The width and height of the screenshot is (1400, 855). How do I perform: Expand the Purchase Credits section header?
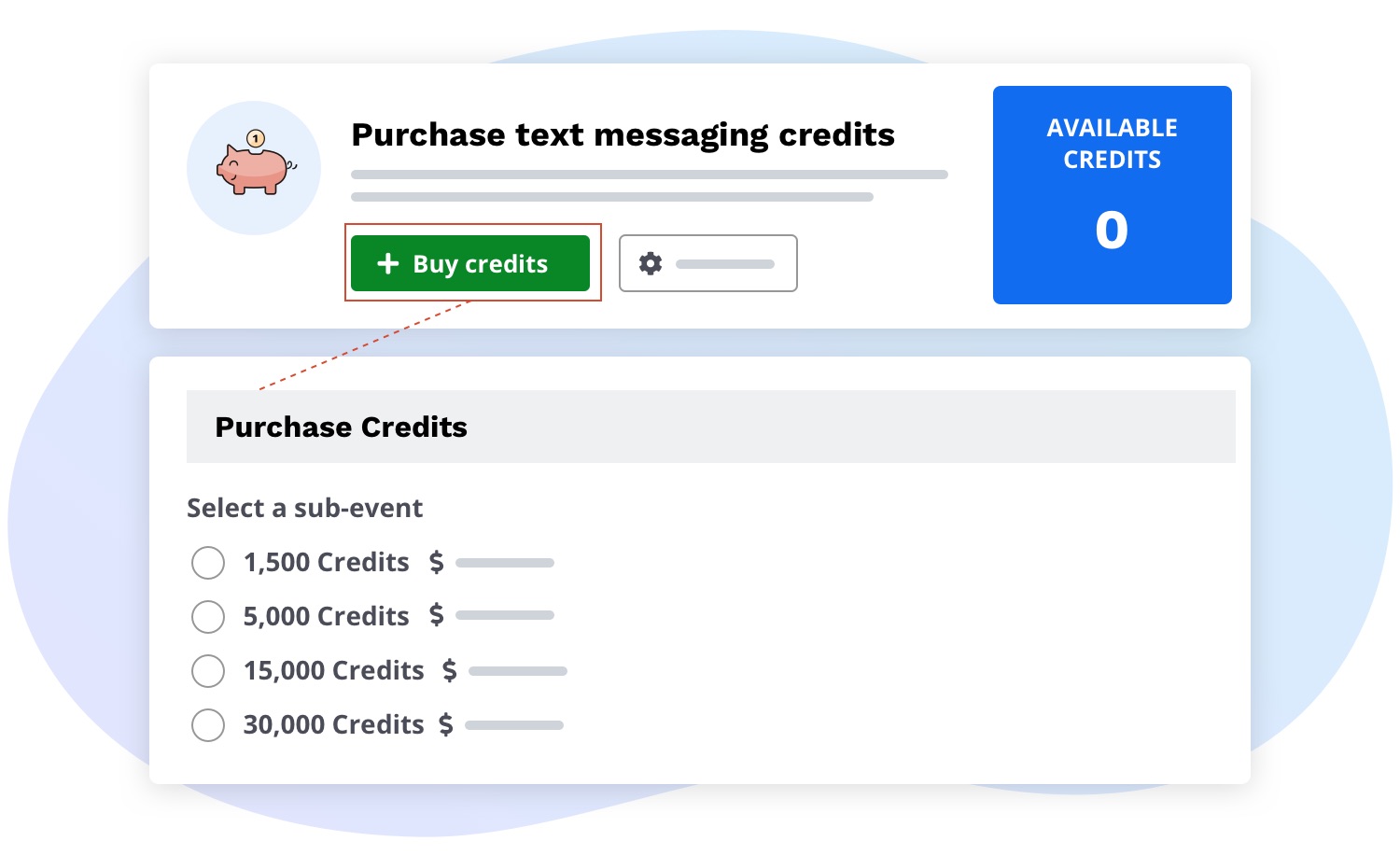[x=711, y=427]
